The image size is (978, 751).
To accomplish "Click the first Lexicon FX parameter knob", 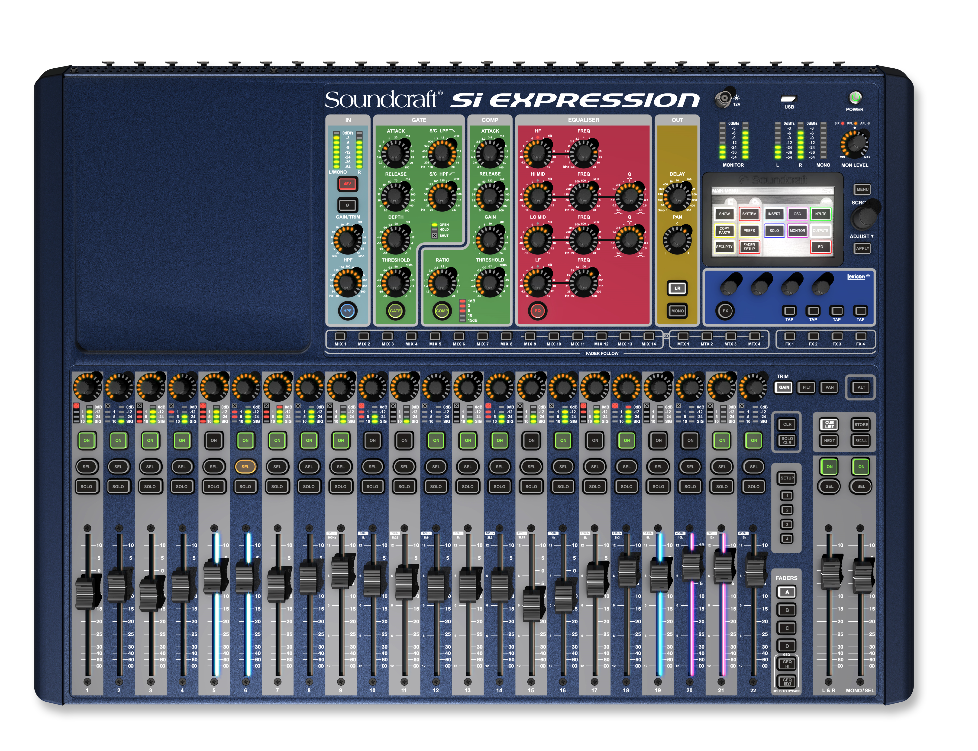I will coord(729,286).
